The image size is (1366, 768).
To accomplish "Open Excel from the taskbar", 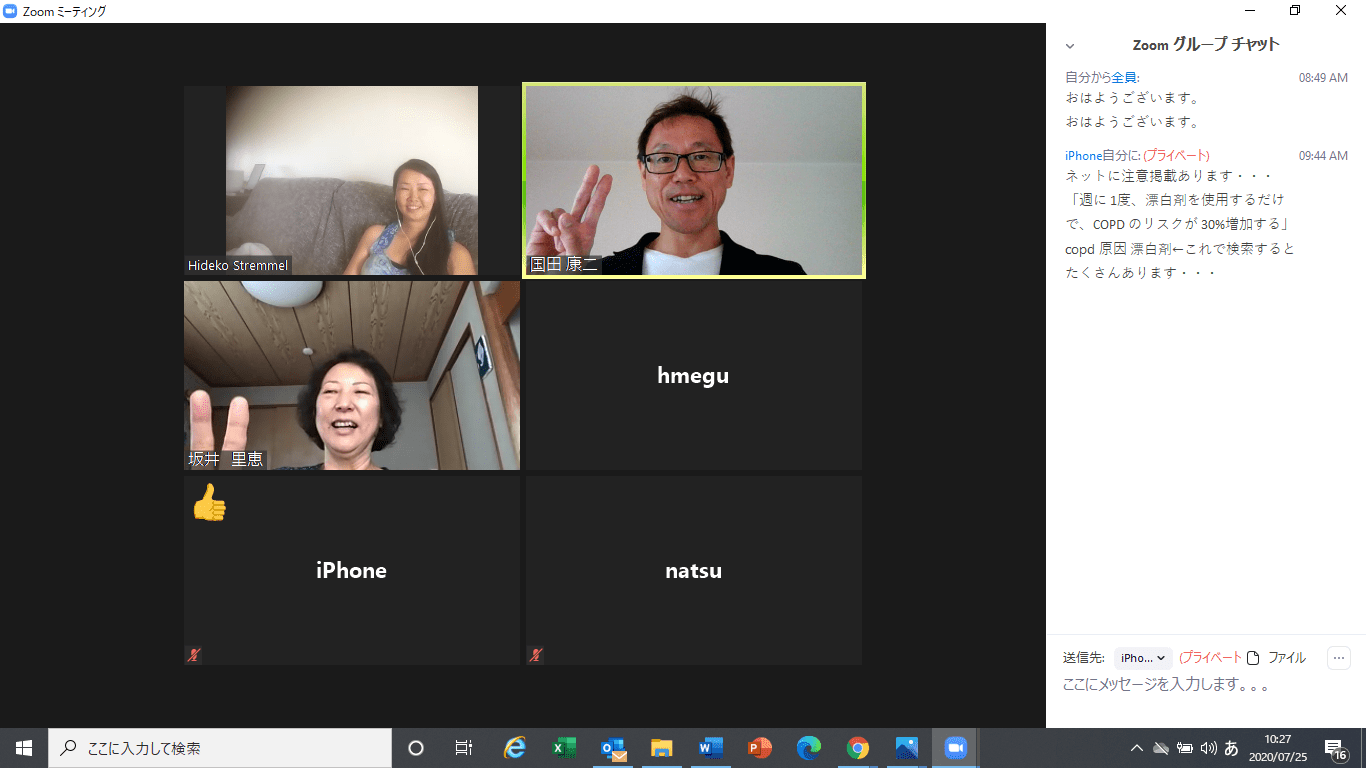I will tap(564, 748).
